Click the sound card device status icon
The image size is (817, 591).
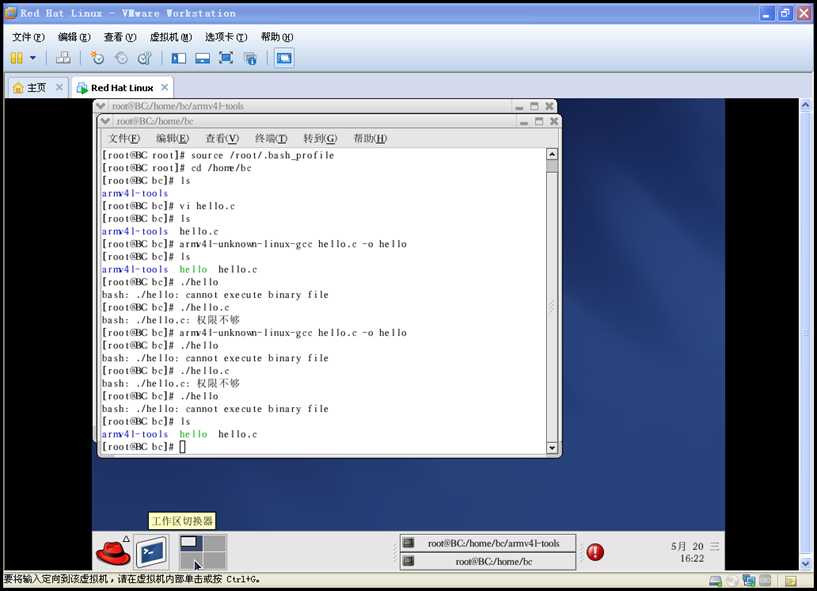(765, 581)
